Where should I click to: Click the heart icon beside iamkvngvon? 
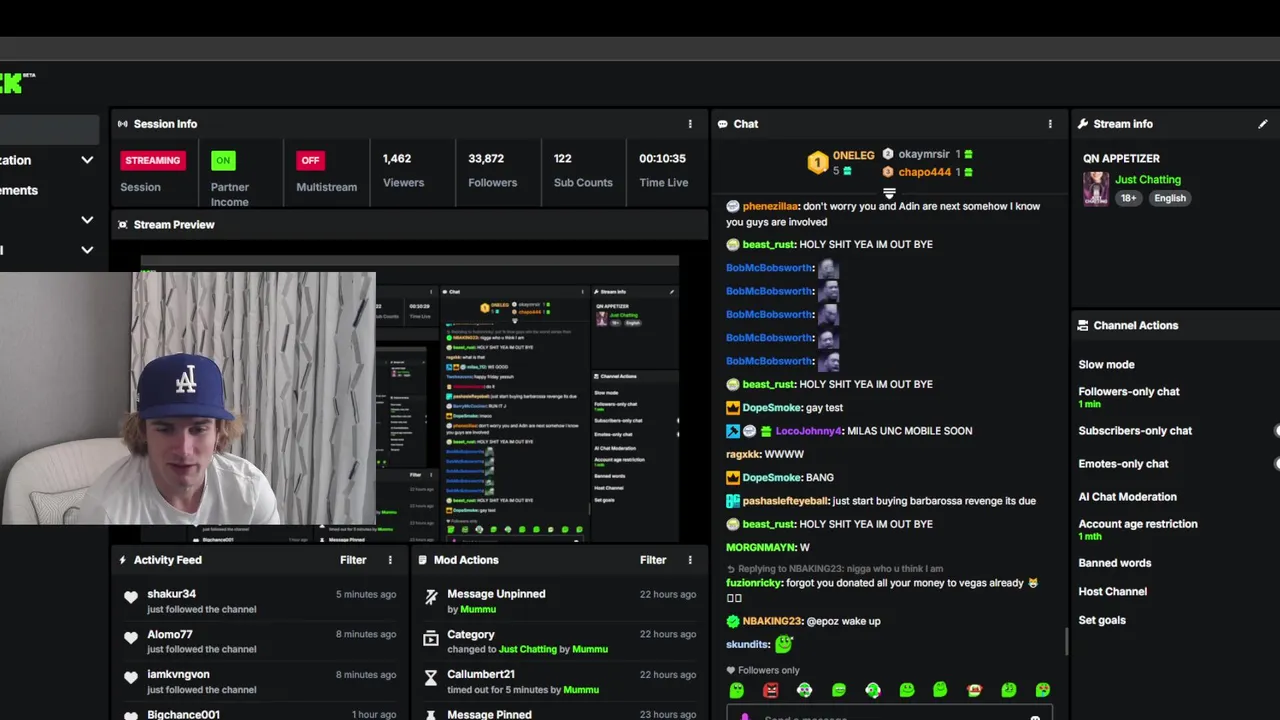pyautogui.click(x=131, y=677)
